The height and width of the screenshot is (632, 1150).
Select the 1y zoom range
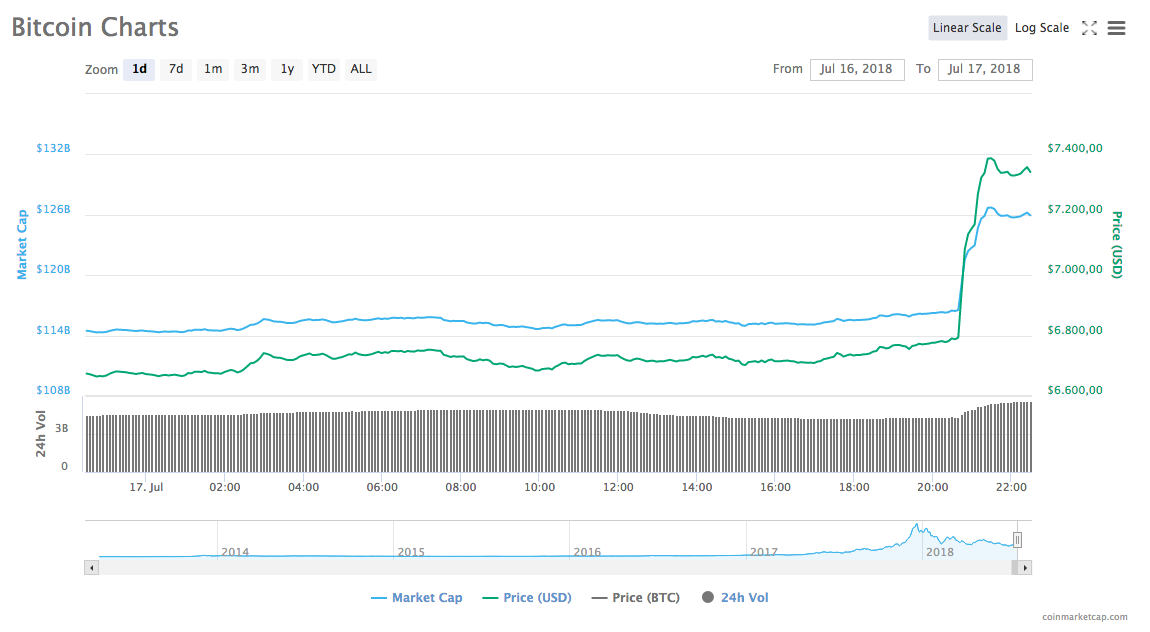(x=287, y=69)
